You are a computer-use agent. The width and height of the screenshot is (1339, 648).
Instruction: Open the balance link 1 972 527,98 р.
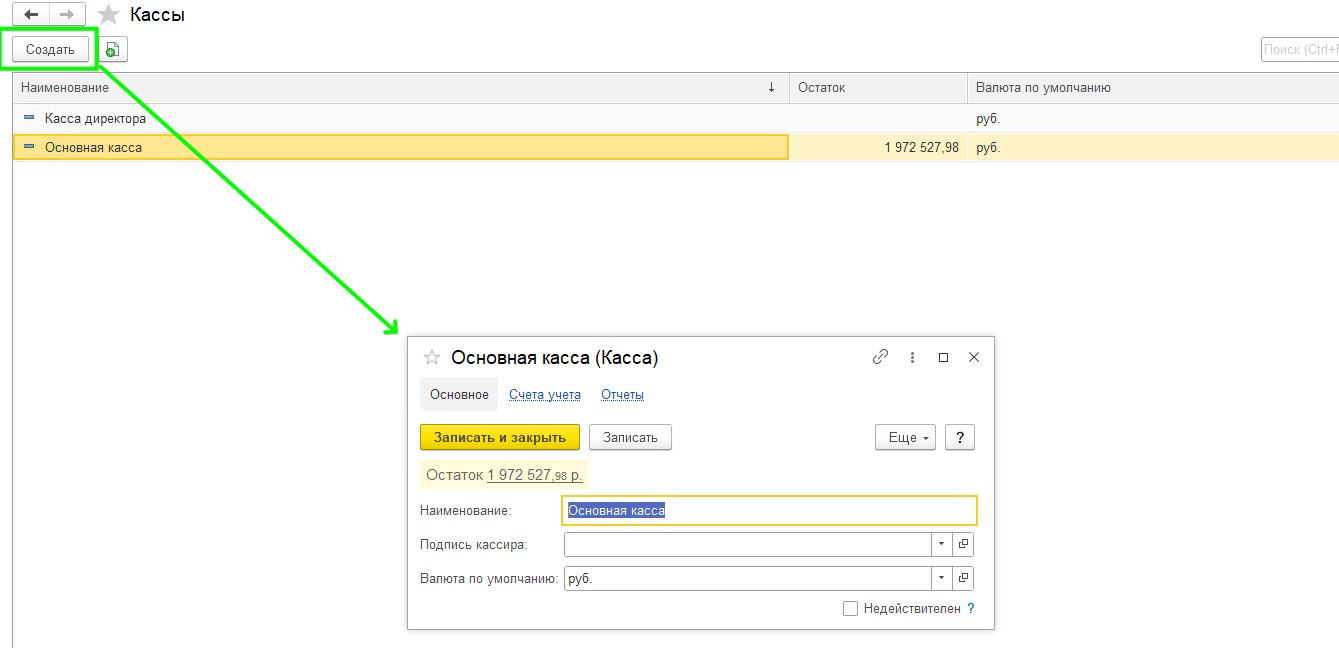tap(535, 475)
